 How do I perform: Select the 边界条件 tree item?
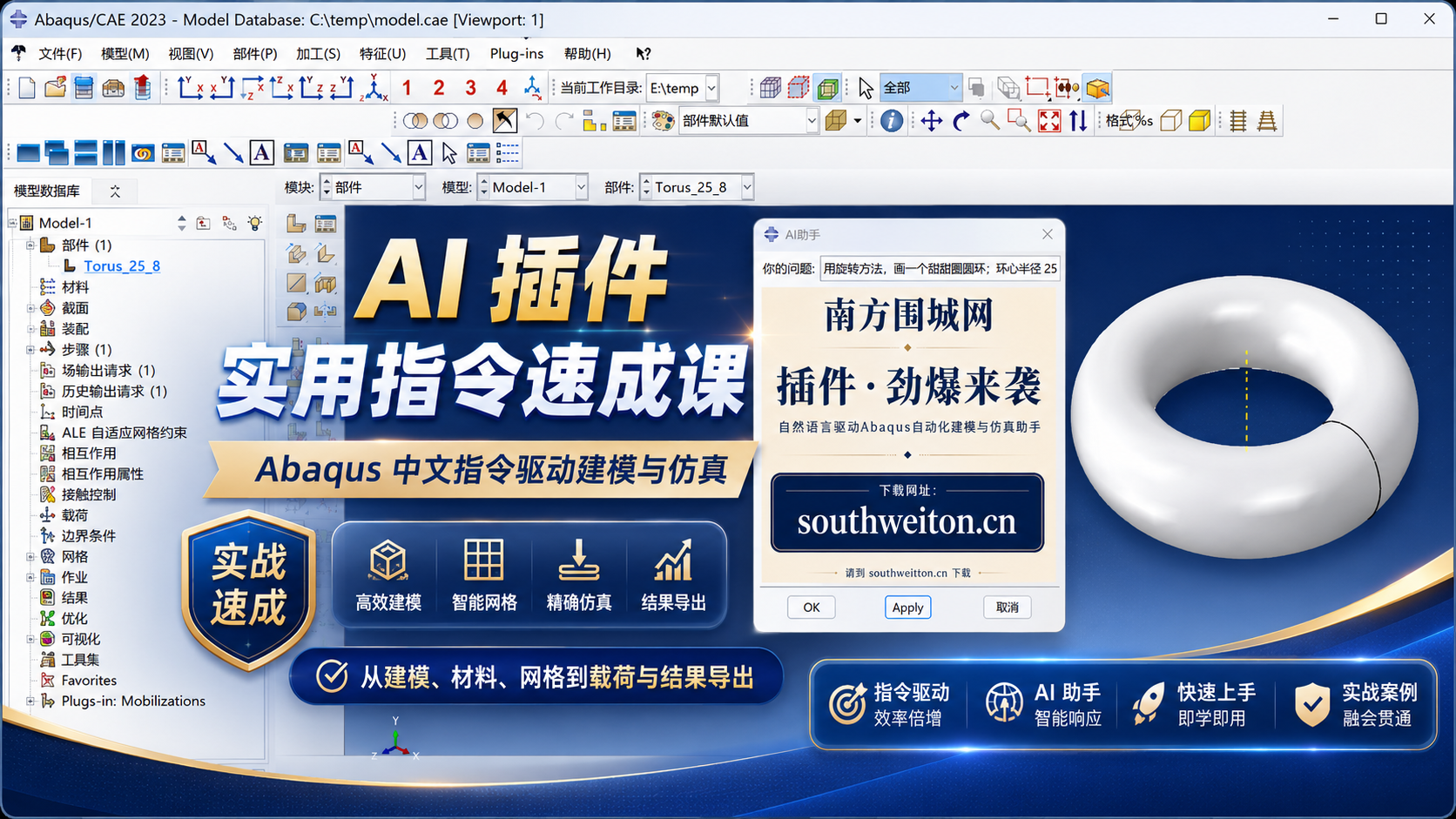click(89, 536)
